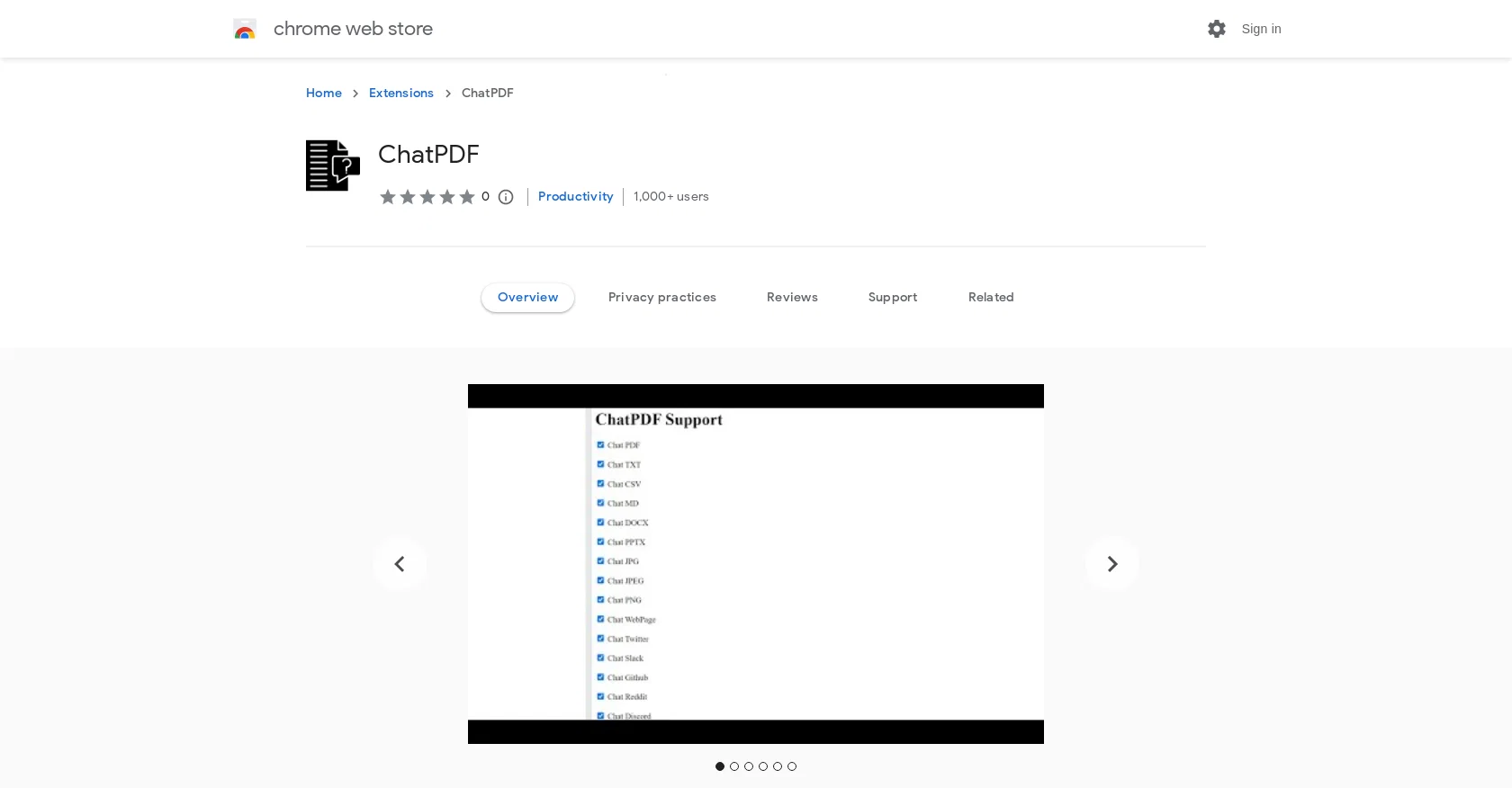Click the five-star rating row
Viewport: 1512px width, 788px height.
427,197
